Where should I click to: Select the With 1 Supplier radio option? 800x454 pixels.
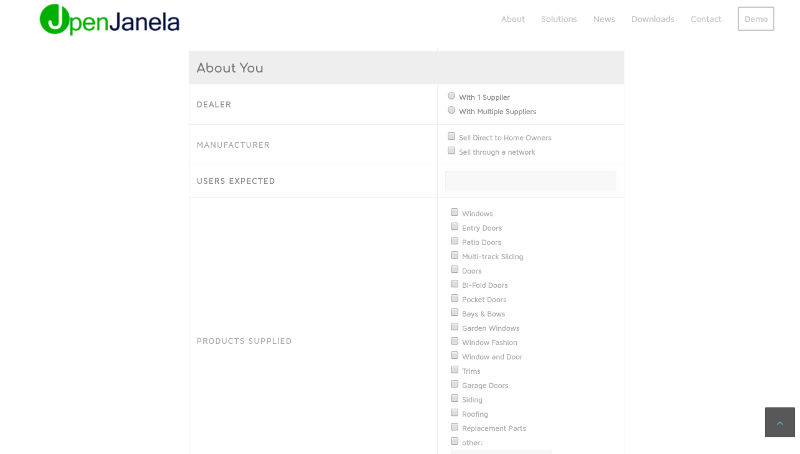coord(451,96)
